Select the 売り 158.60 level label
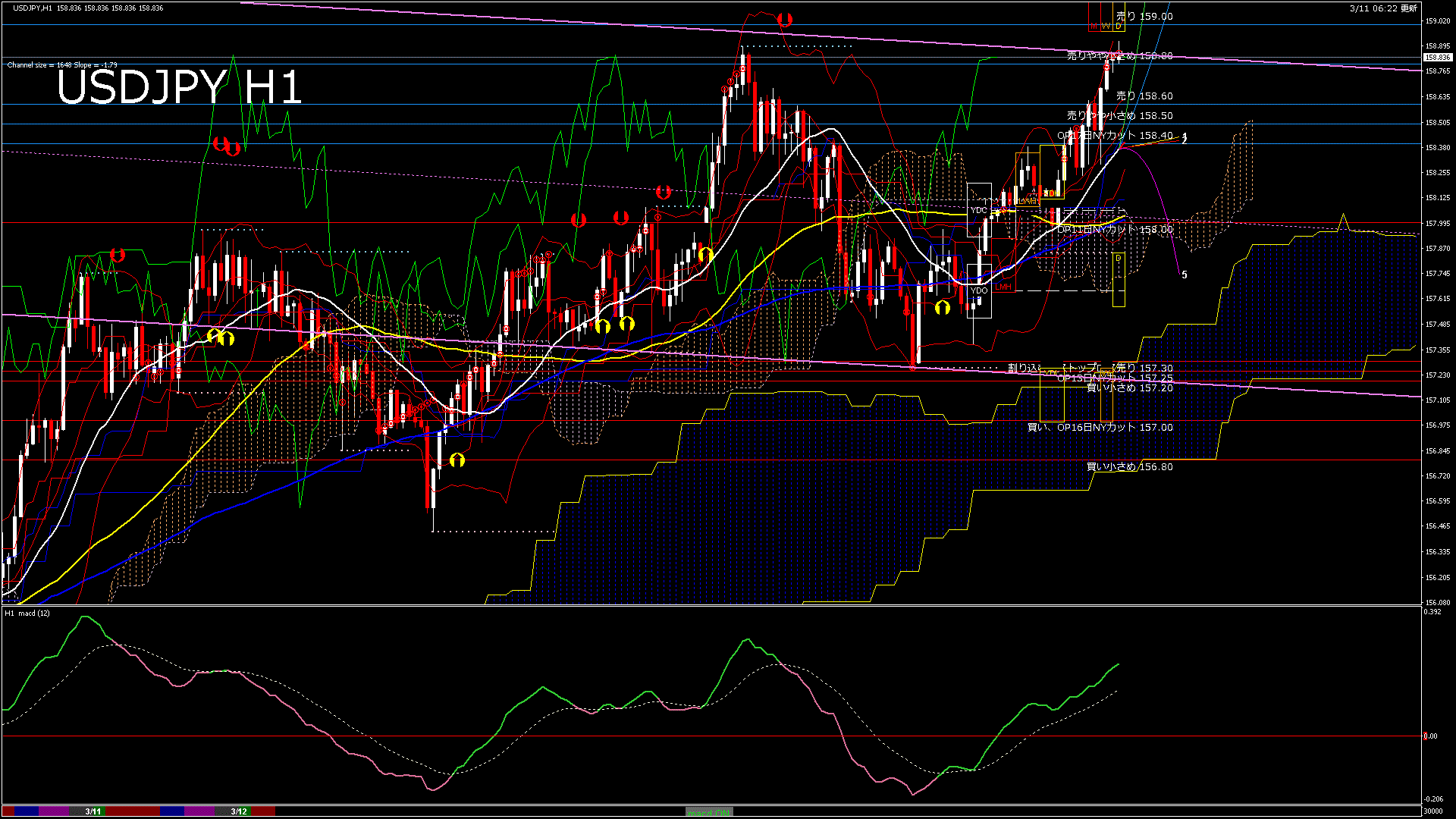Viewport: 1456px width, 819px height. click(x=1144, y=96)
